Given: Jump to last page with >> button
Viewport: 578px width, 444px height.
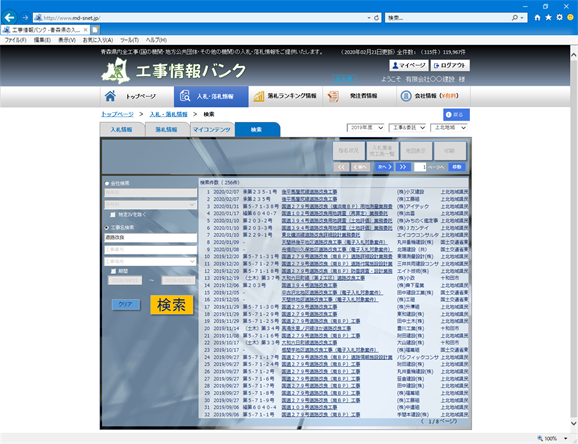Looking at the screenshot, I should click(x=403, y=167).
